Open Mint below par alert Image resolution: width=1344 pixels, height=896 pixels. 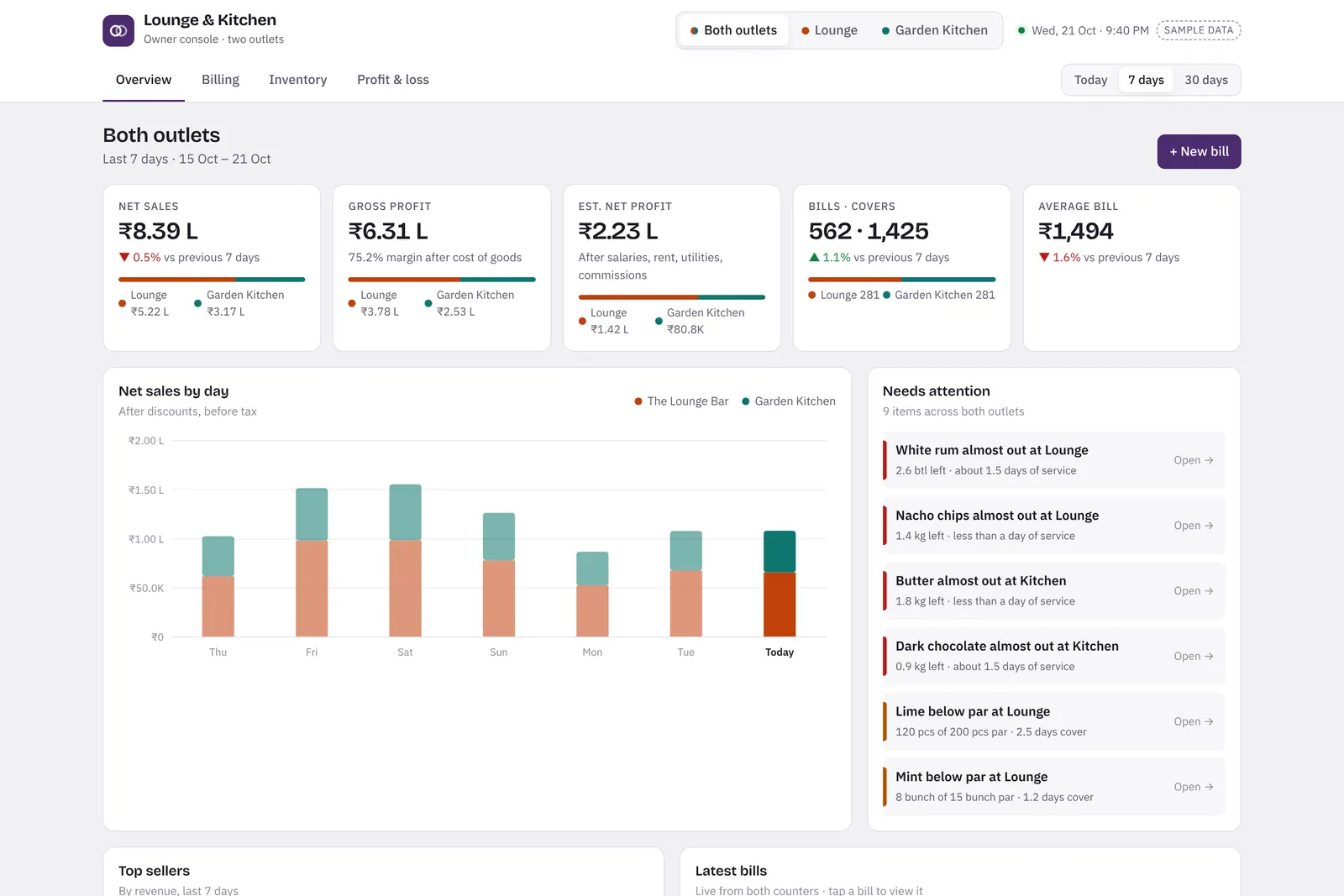tap(1053, 787)
